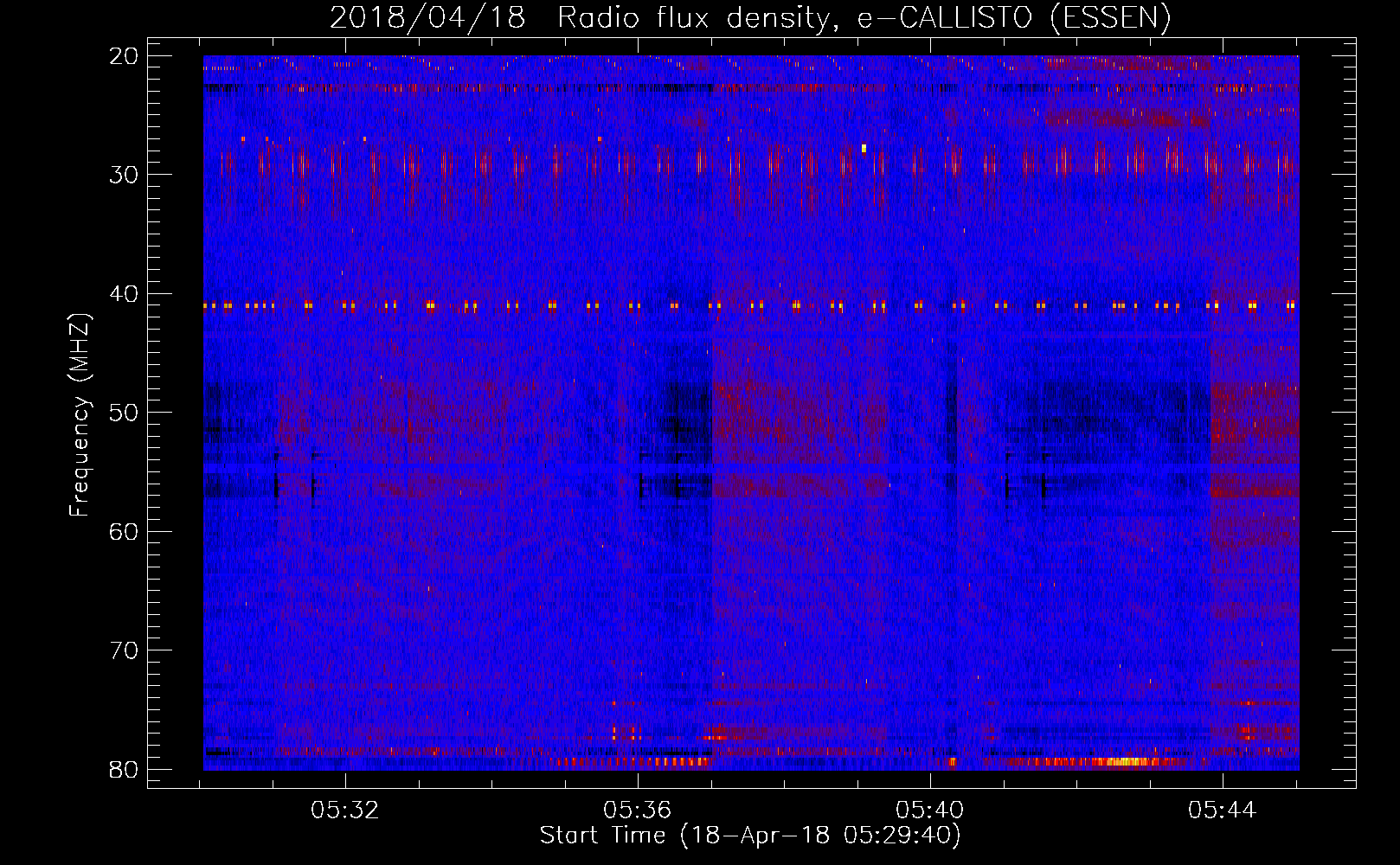1400x865 pixels.
Task: Click the plot title '2018/04/18 Radio flux density'
Action: [x=750, y=17]
